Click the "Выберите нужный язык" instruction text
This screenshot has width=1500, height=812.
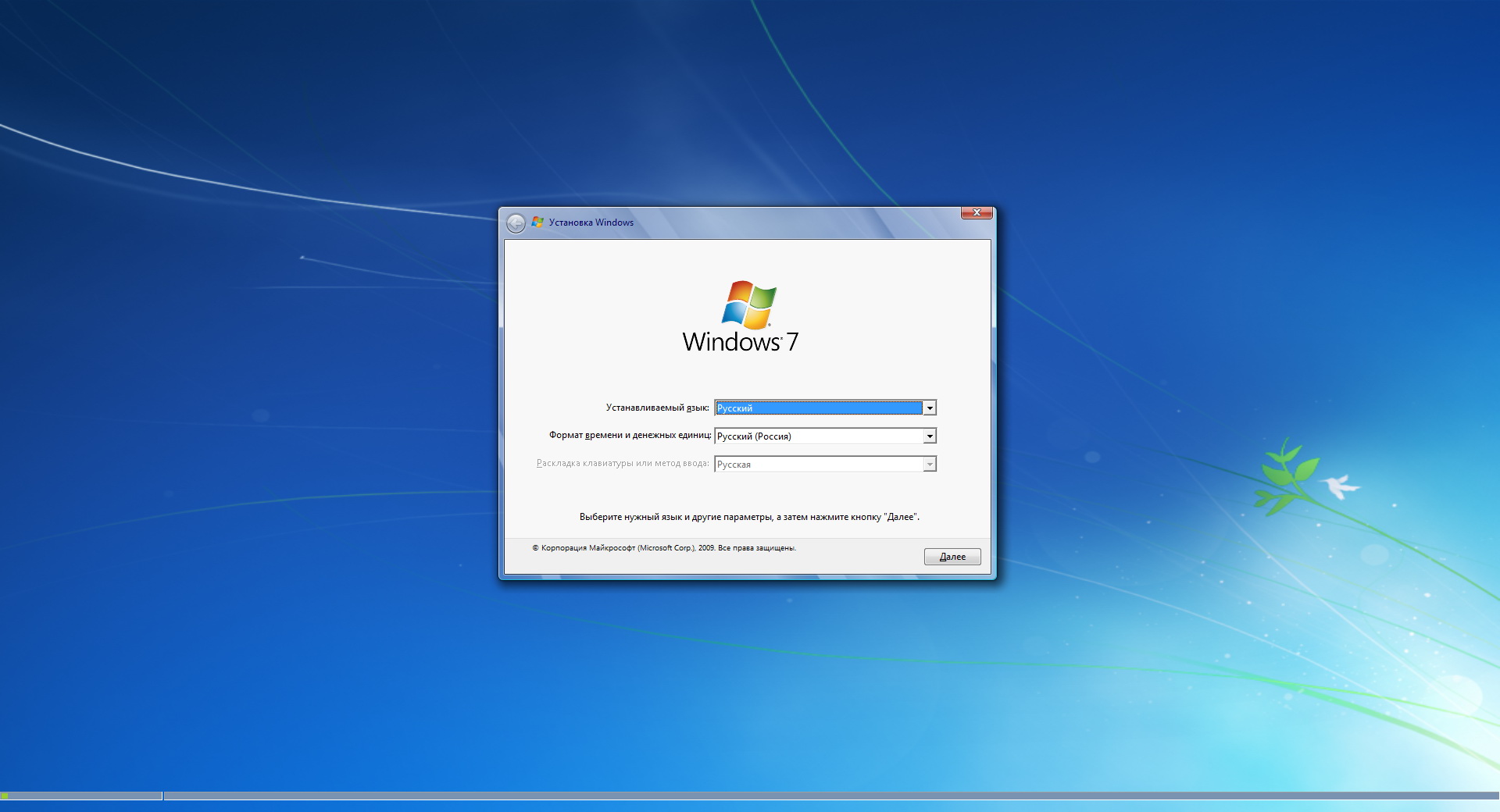[x=748, y=517]
